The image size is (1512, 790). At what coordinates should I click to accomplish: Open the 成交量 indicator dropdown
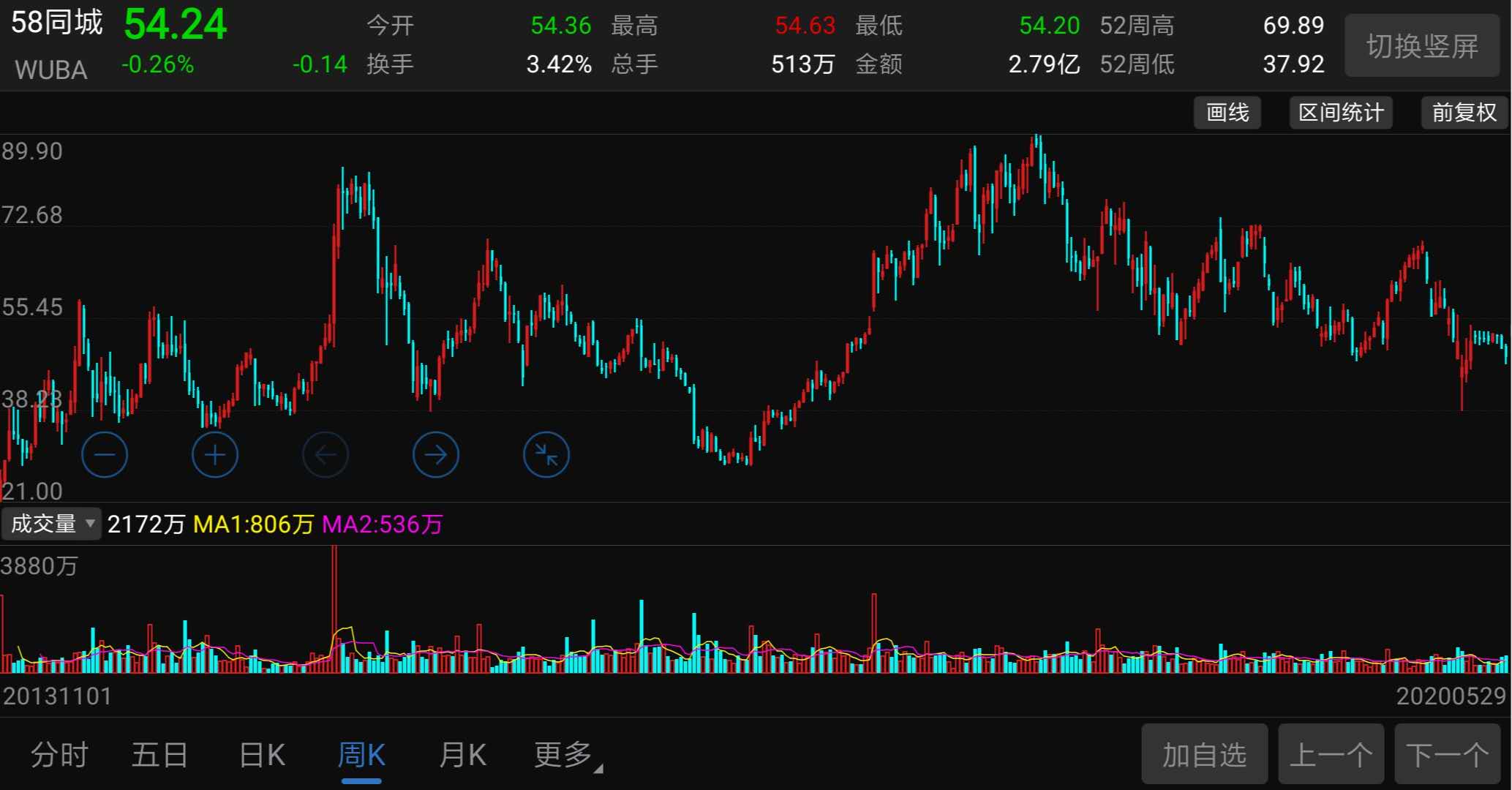(x=51, y=524)
